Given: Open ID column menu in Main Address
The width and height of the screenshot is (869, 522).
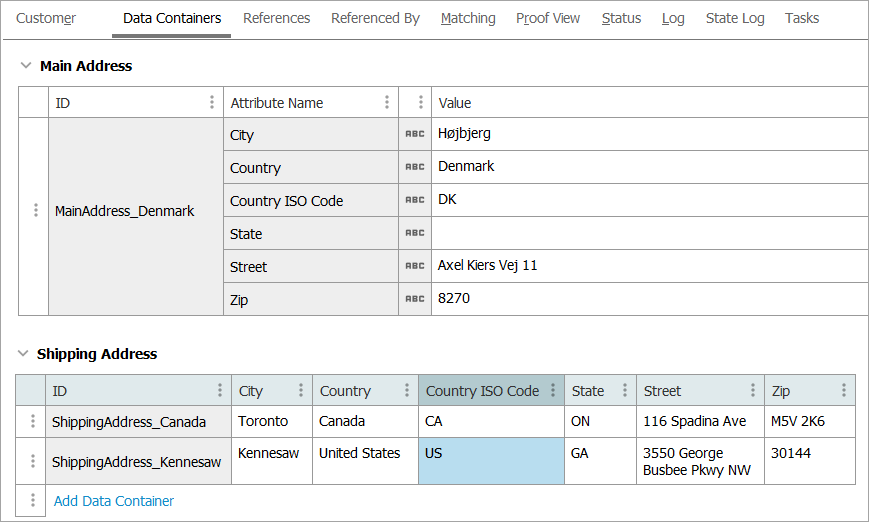Looking at the screenshot, I should point(212,102).
